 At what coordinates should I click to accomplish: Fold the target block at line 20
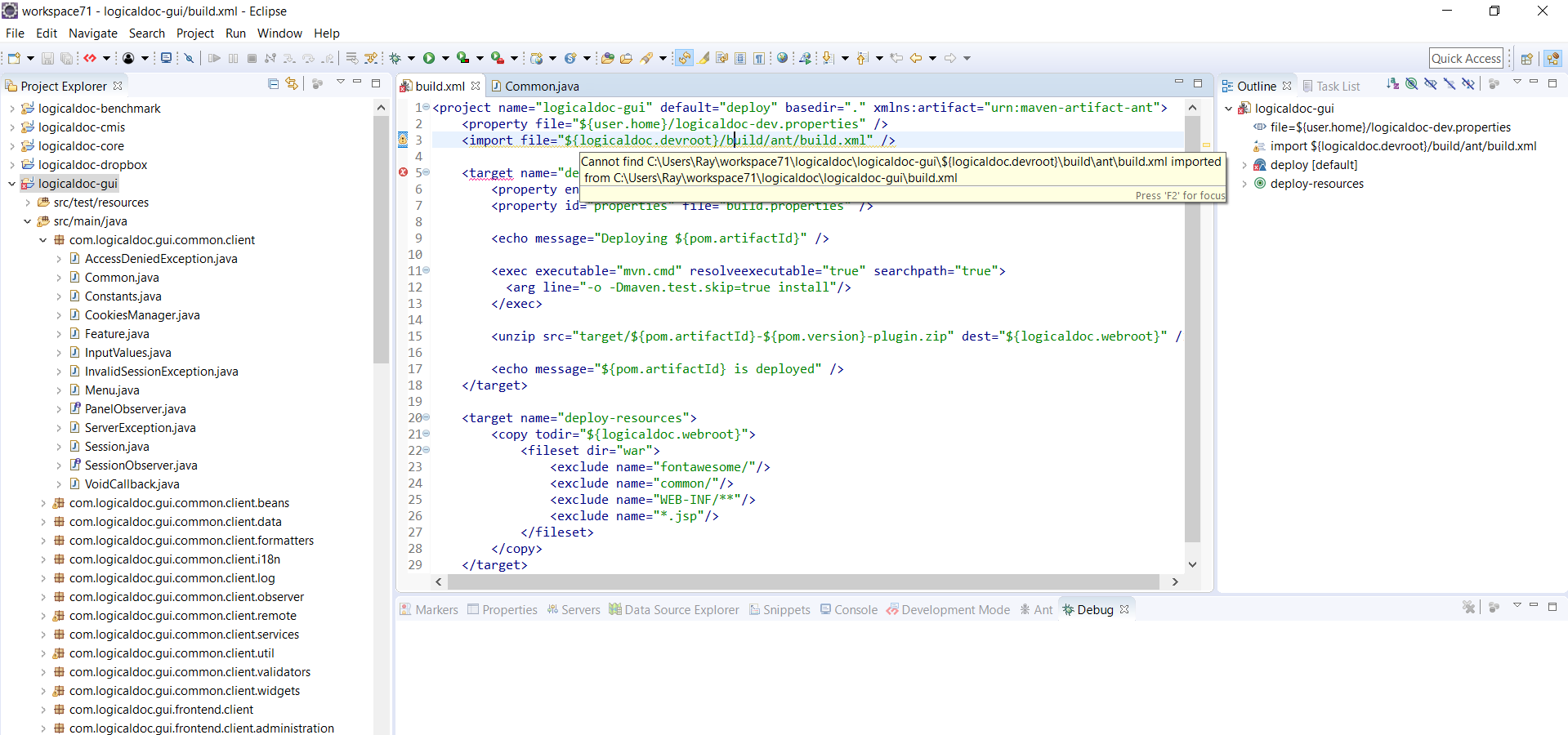(x=426, y=417)
